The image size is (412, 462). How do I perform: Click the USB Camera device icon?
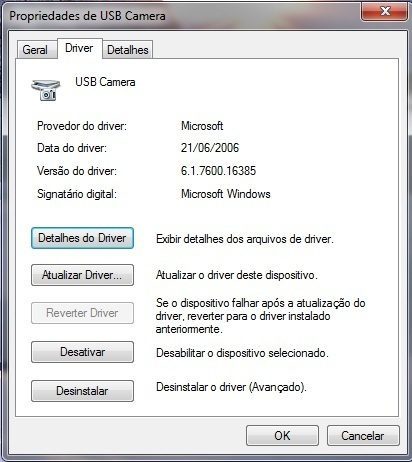point(46,90)
